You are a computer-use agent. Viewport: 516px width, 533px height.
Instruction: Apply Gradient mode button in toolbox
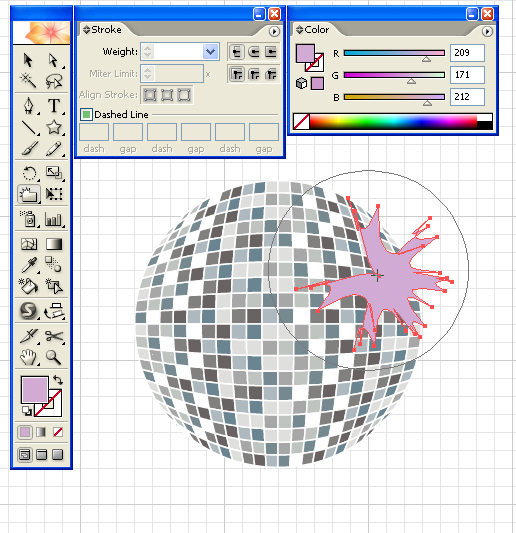(x=41, y=432)
